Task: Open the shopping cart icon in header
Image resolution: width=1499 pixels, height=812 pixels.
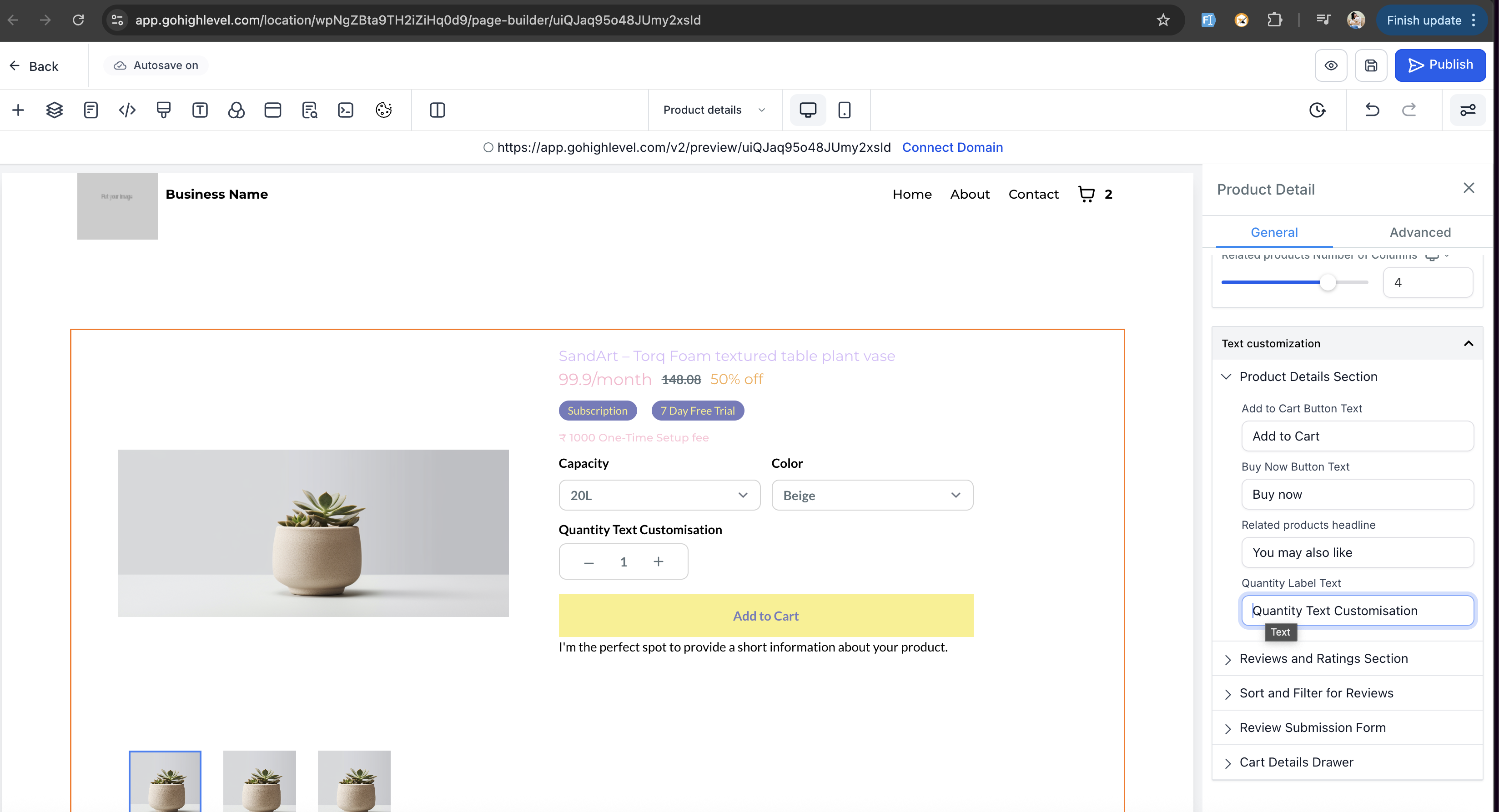Action: [1086, 194]
